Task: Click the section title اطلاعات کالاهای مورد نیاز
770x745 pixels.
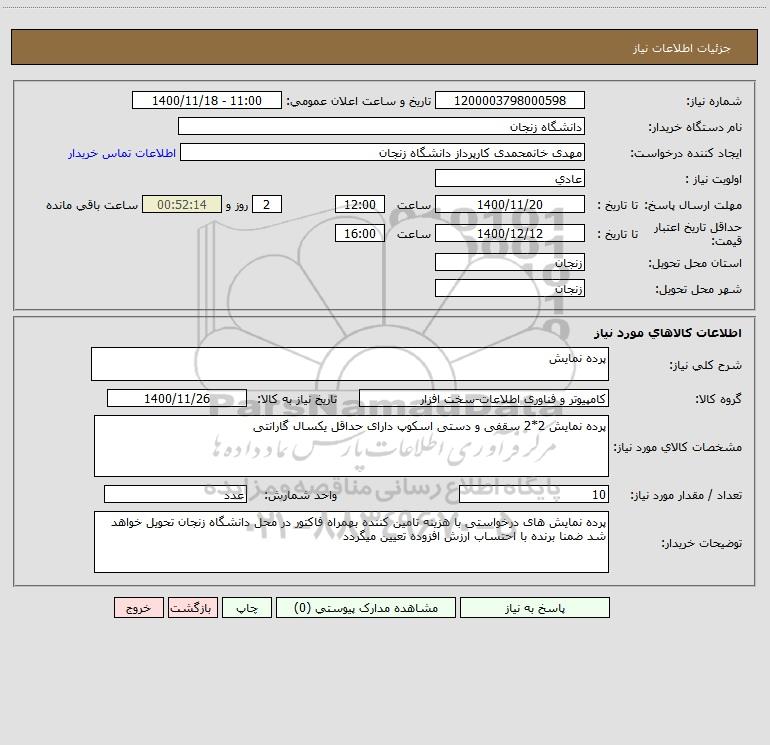Action: click(x=668, y=333)
